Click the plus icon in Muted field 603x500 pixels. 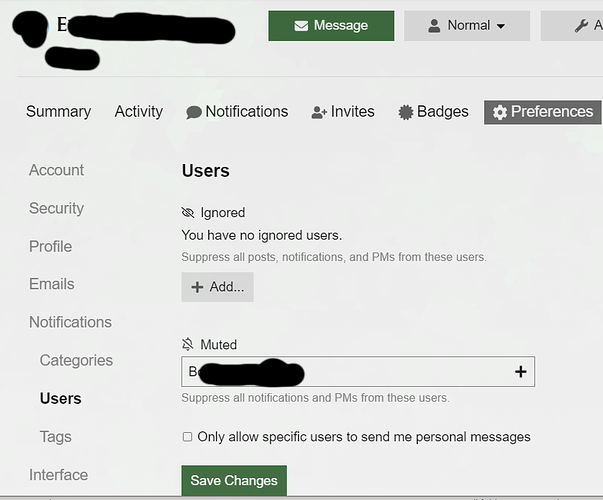click(520, 372)
